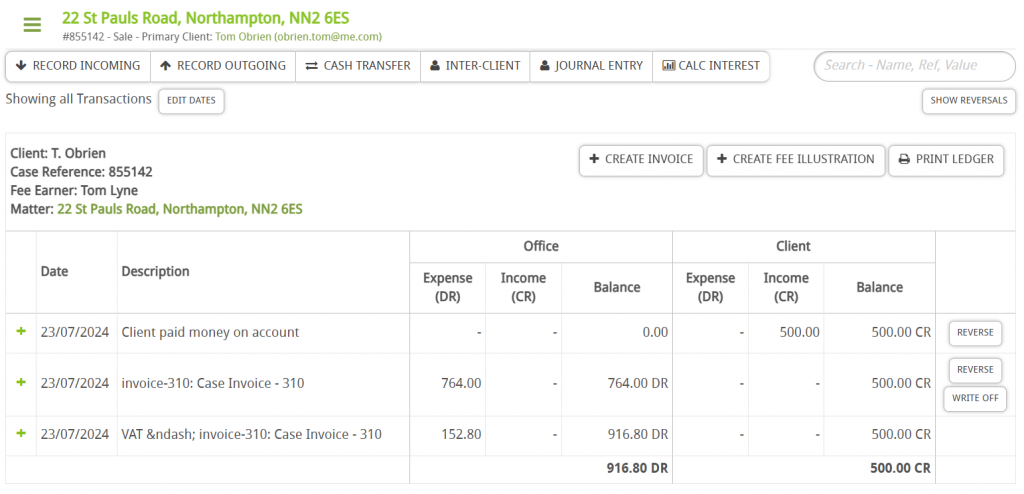Click Create Fee Illustration button
This screenshot has height=494, width=1024.
click(795, 160)
